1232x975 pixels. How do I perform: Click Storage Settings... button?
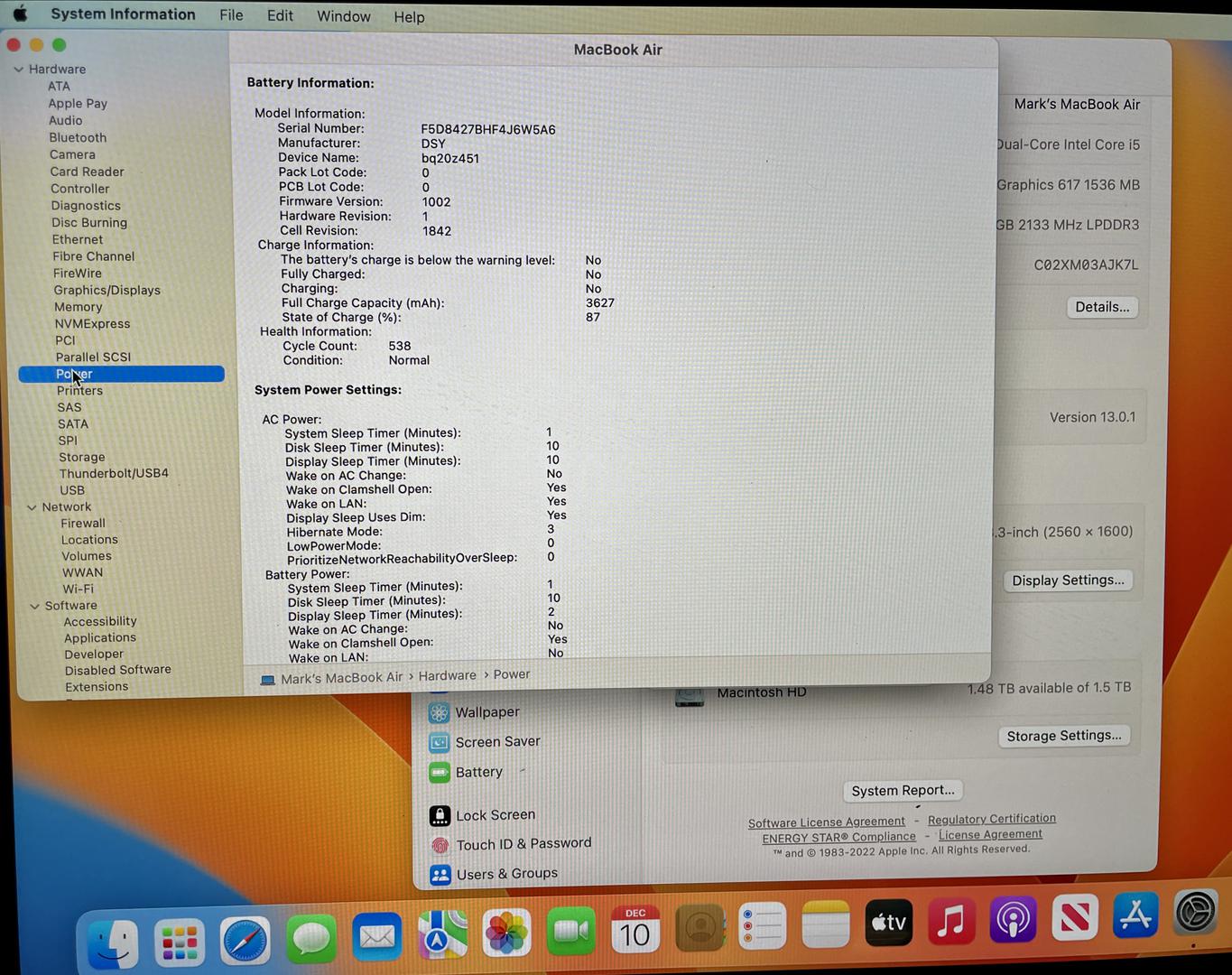point(1064,736)
